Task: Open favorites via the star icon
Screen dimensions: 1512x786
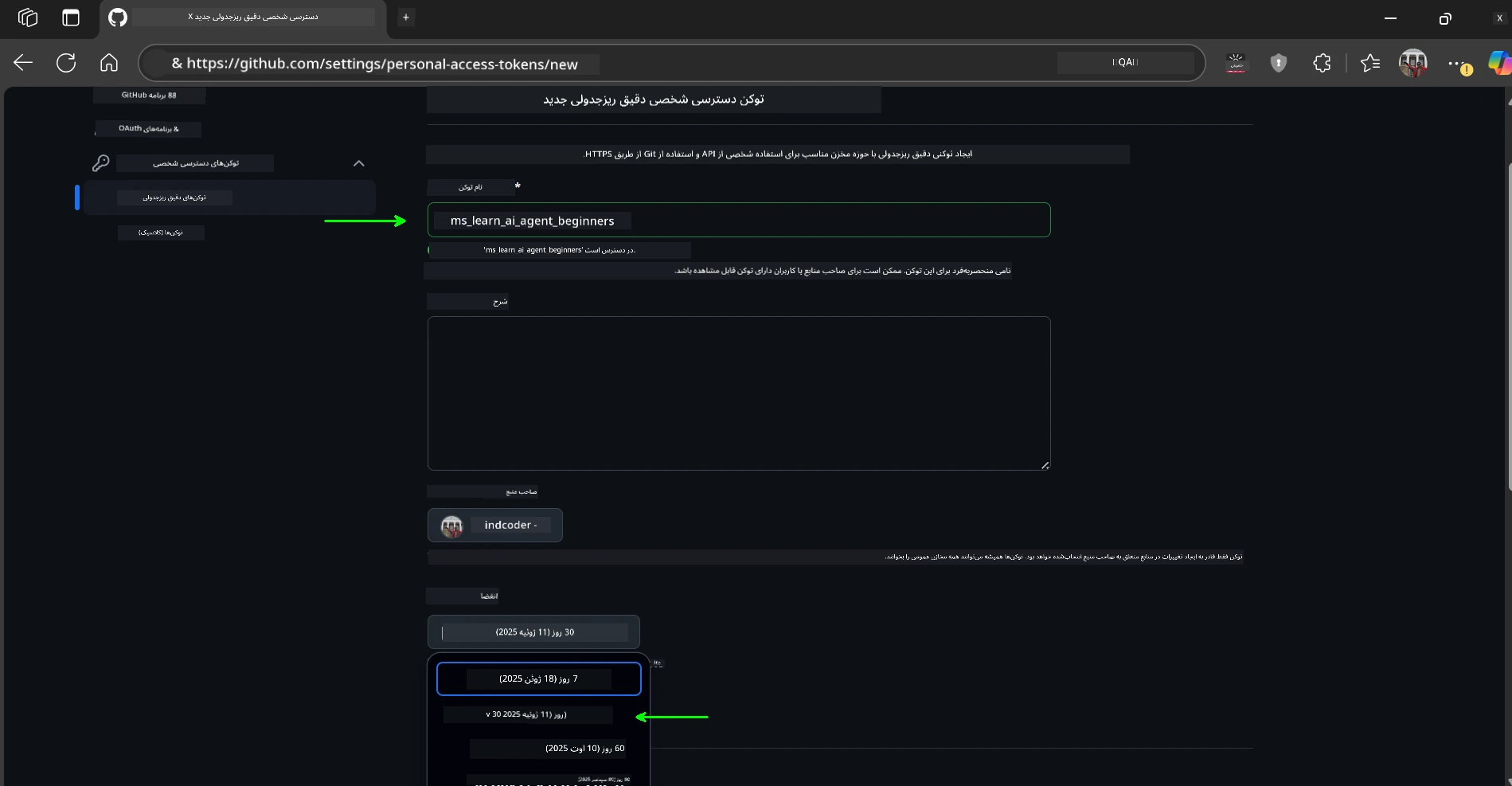Action: (x=1370, y=63)
